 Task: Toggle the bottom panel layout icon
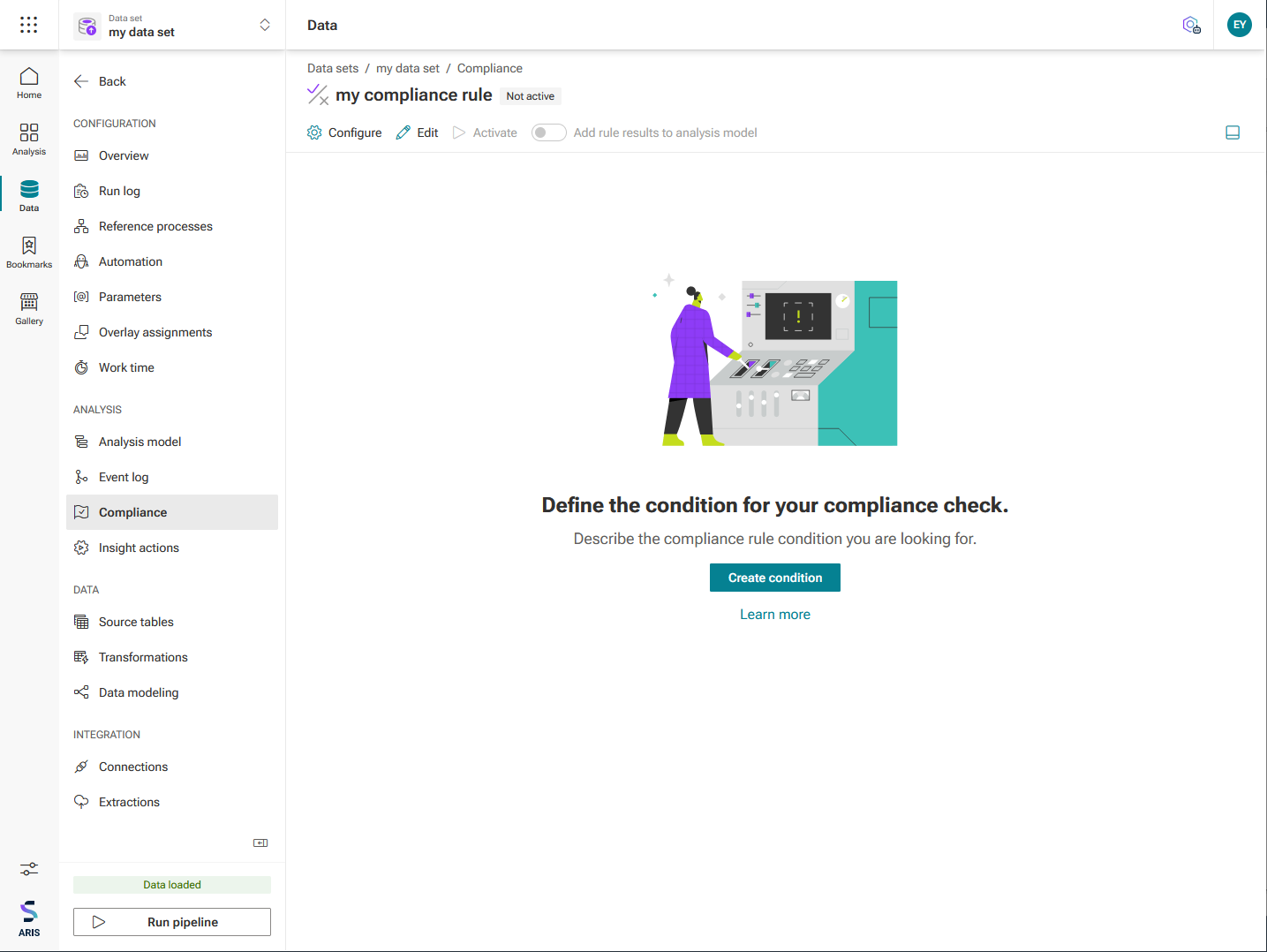point(1233,132)
